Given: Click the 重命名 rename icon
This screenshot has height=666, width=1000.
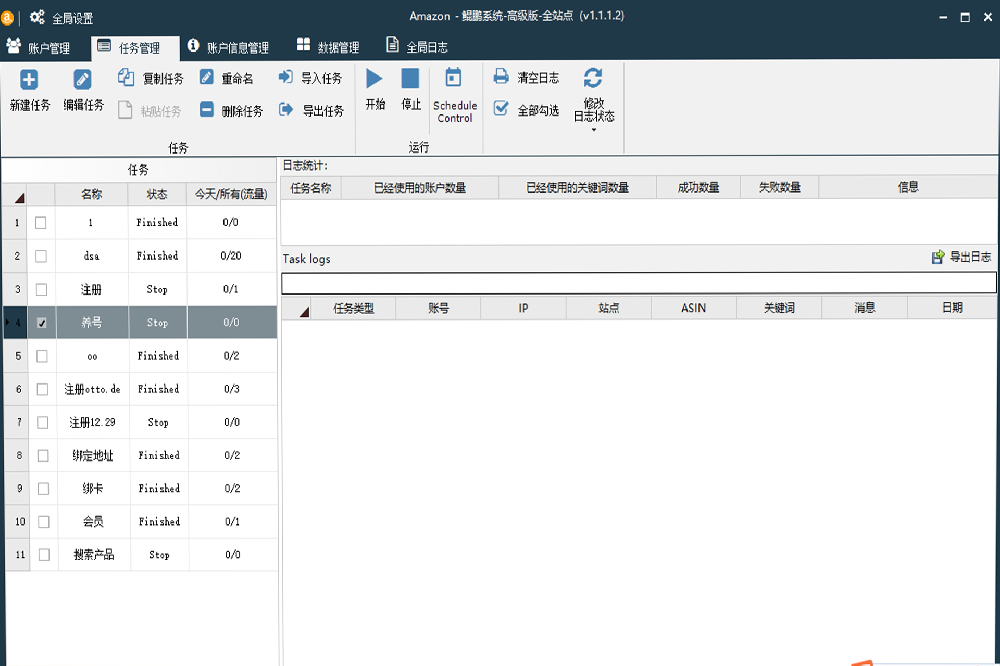Looking at the screenshot, I should pyautogui.click(x=207, y=77).
